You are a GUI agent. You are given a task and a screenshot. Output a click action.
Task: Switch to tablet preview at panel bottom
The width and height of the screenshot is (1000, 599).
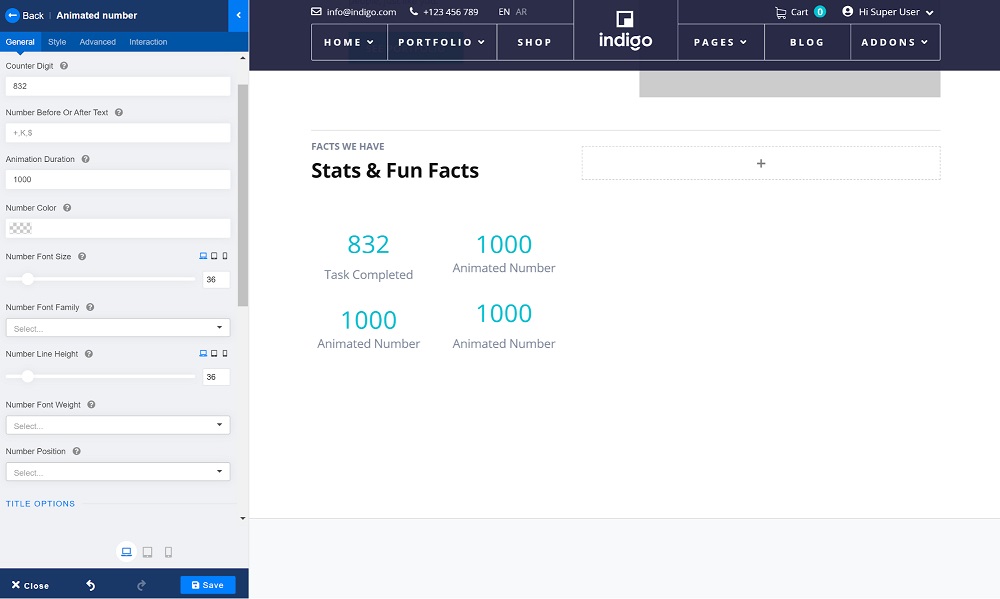(148, 552)
